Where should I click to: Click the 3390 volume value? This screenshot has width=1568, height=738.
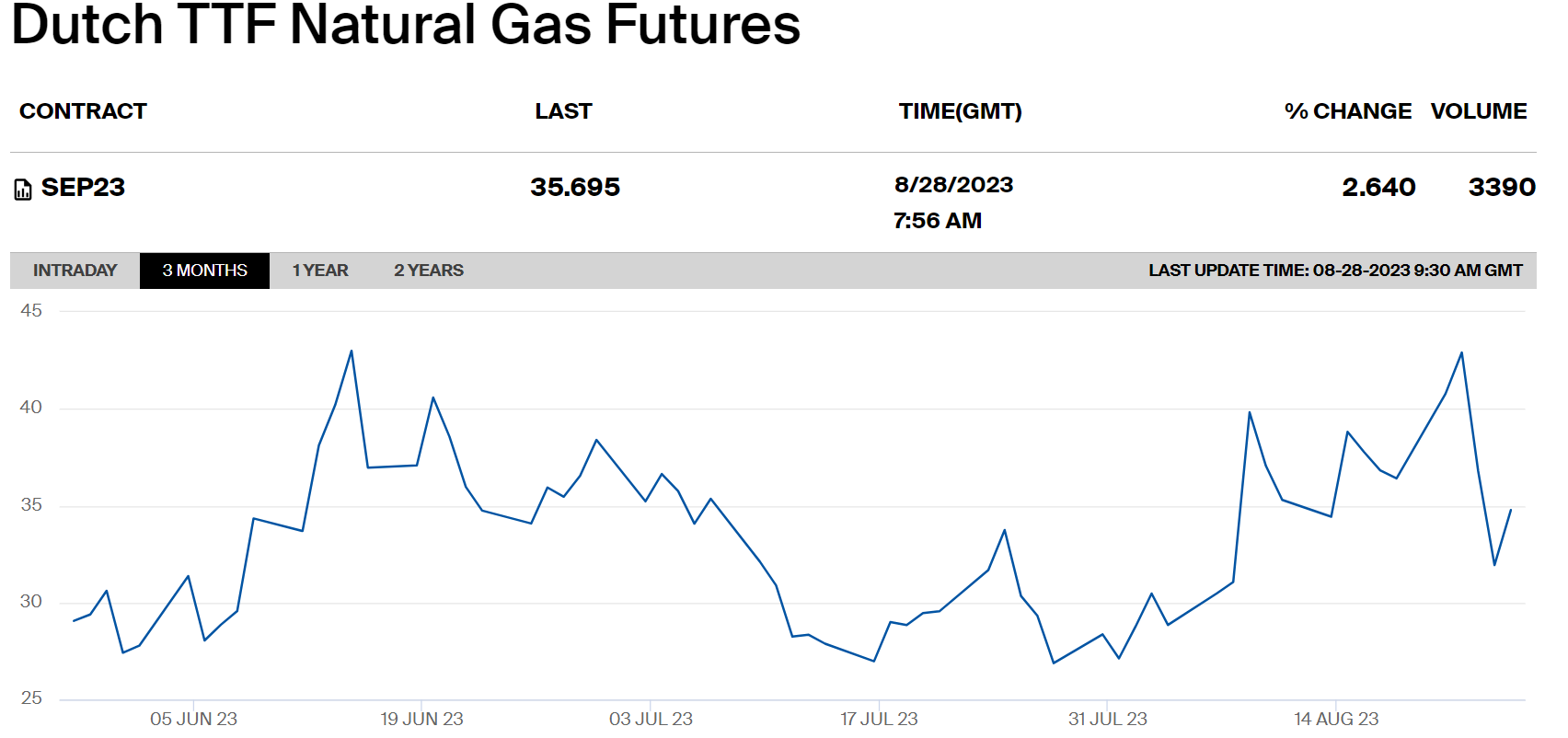point(1501,188)
